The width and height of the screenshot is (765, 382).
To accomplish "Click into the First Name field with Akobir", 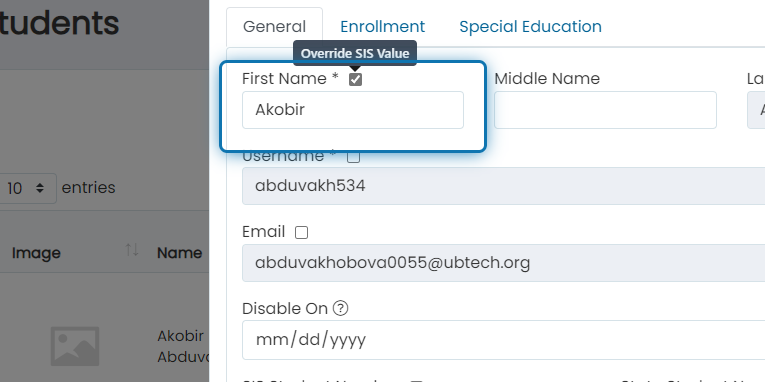I will coord(353,110).
